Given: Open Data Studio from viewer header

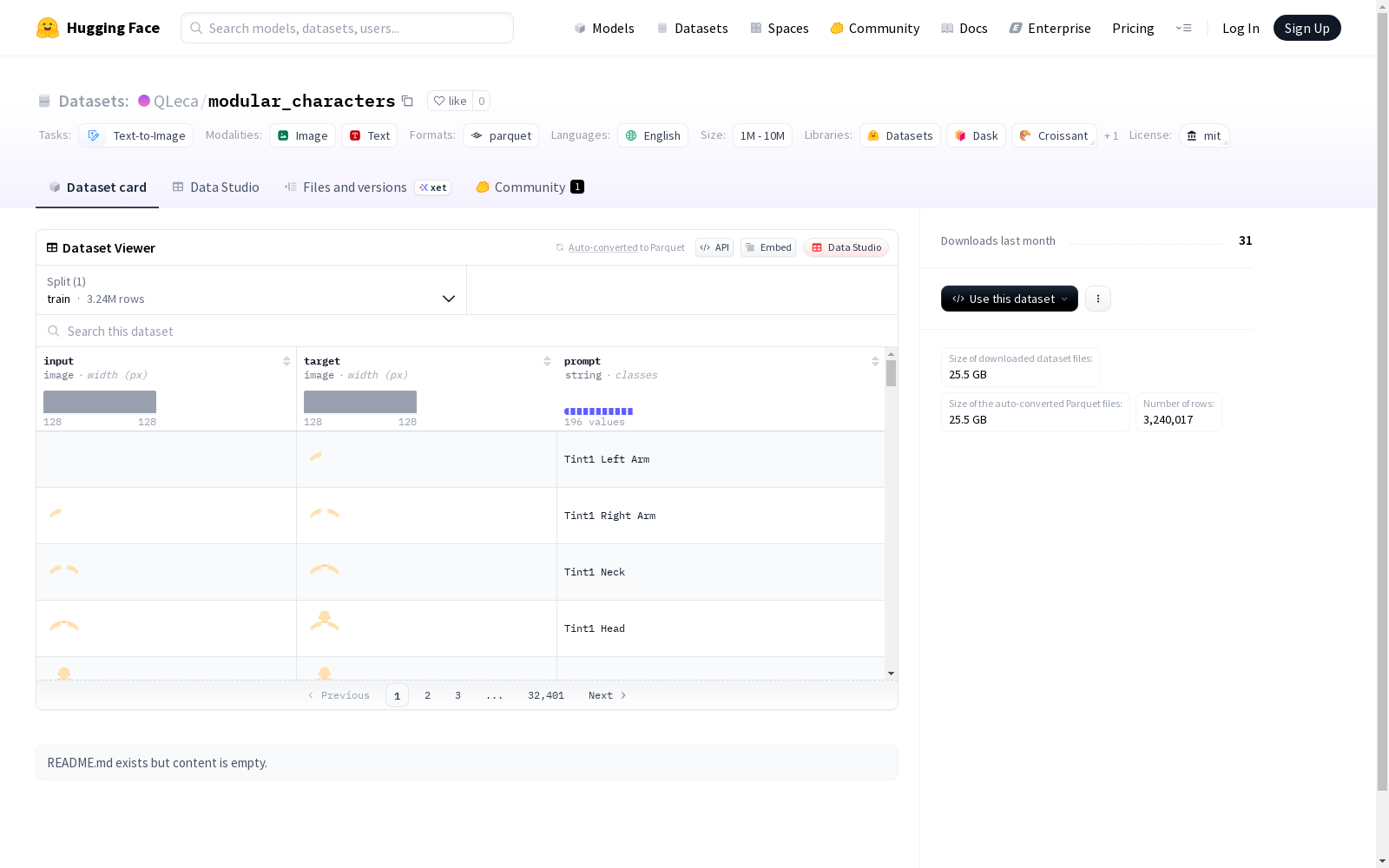Looking at the screenshot, I should point(846,247).
